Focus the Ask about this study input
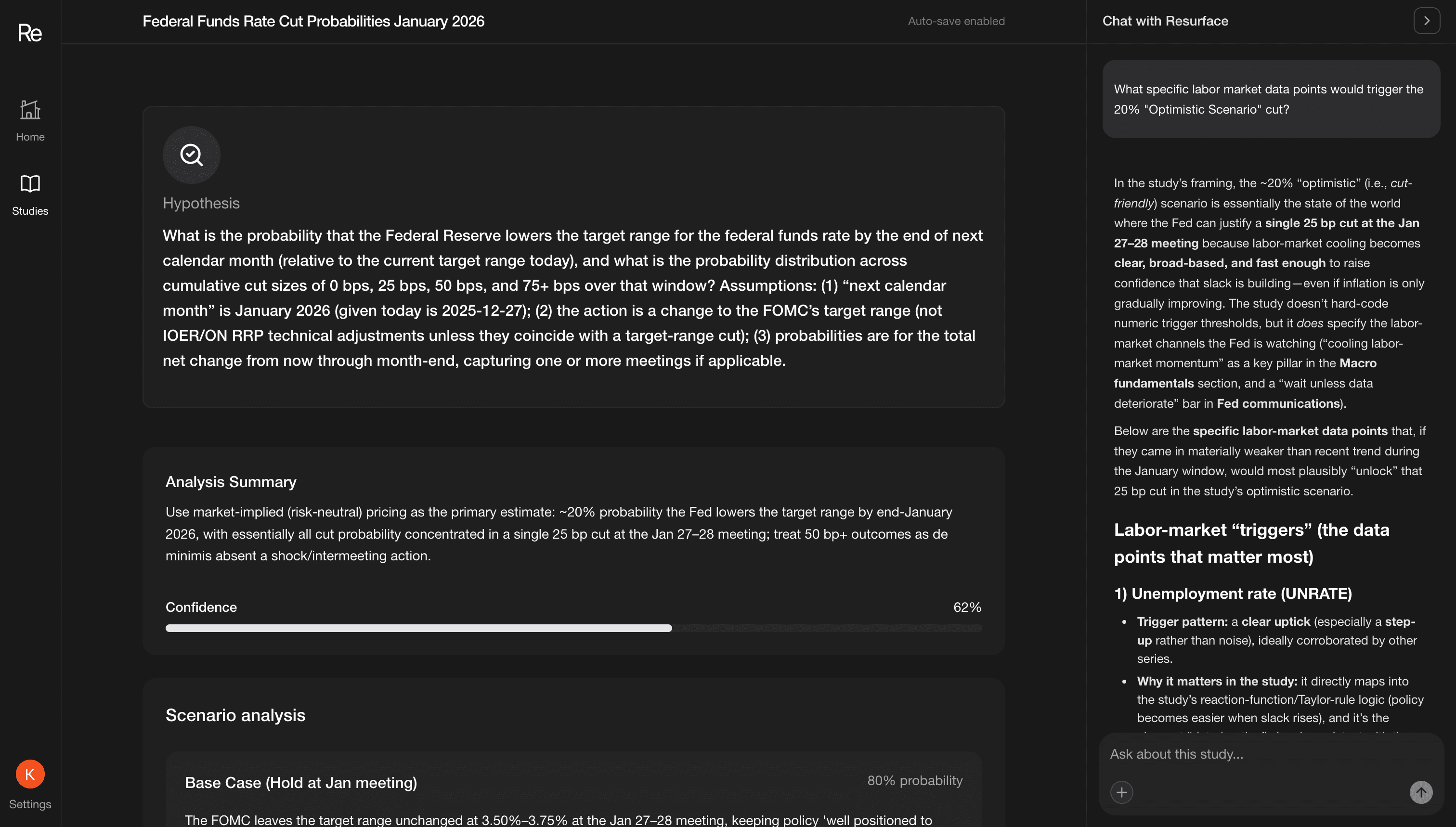Viewport: 1456px width, 827px height. pos(1250,754)
